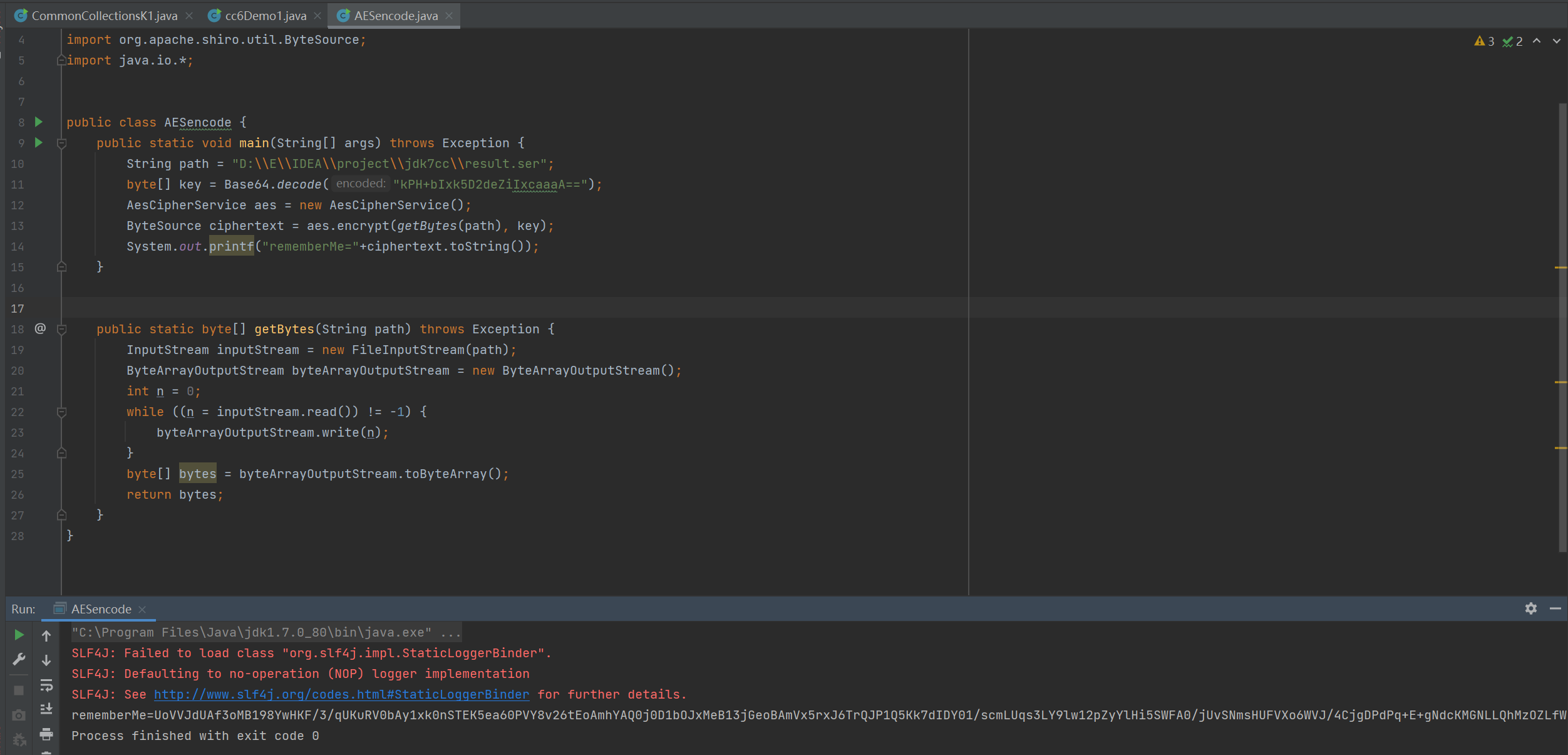
Task: Click the Attach Debugger bug icon
Action: coord(19,739)
